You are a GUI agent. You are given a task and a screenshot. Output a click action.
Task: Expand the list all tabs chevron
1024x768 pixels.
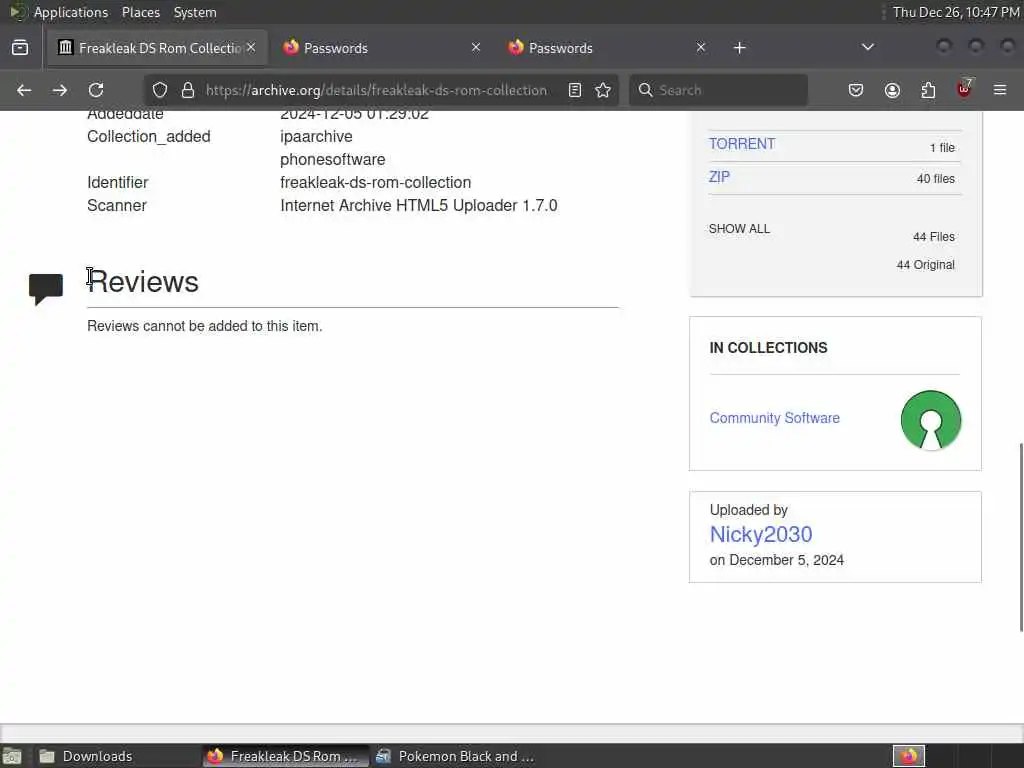click(x=867, y=48)
